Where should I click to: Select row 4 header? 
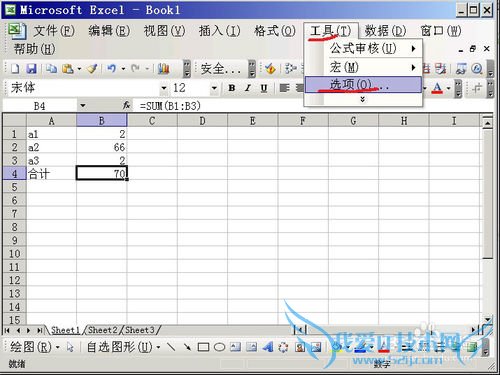(14, 174)
